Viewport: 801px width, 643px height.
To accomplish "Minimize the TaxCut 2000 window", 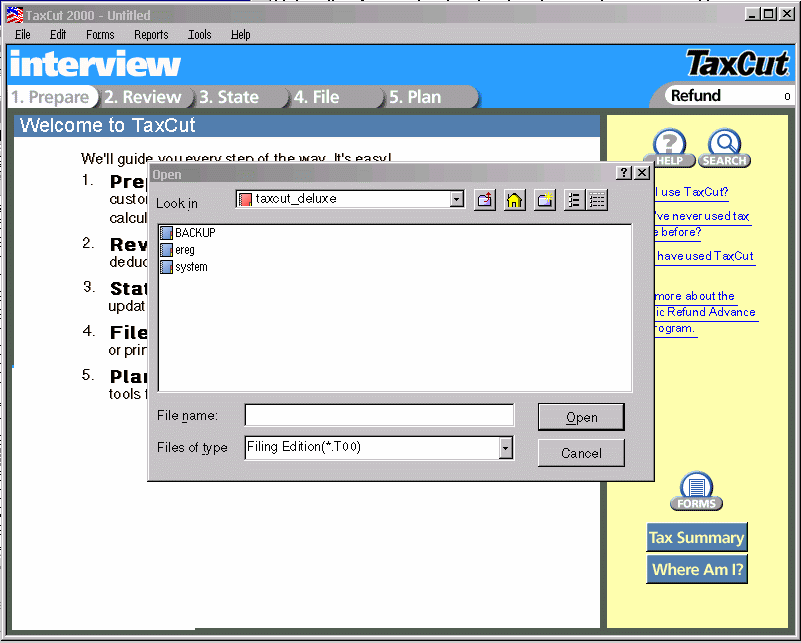I will click(751, 14).
